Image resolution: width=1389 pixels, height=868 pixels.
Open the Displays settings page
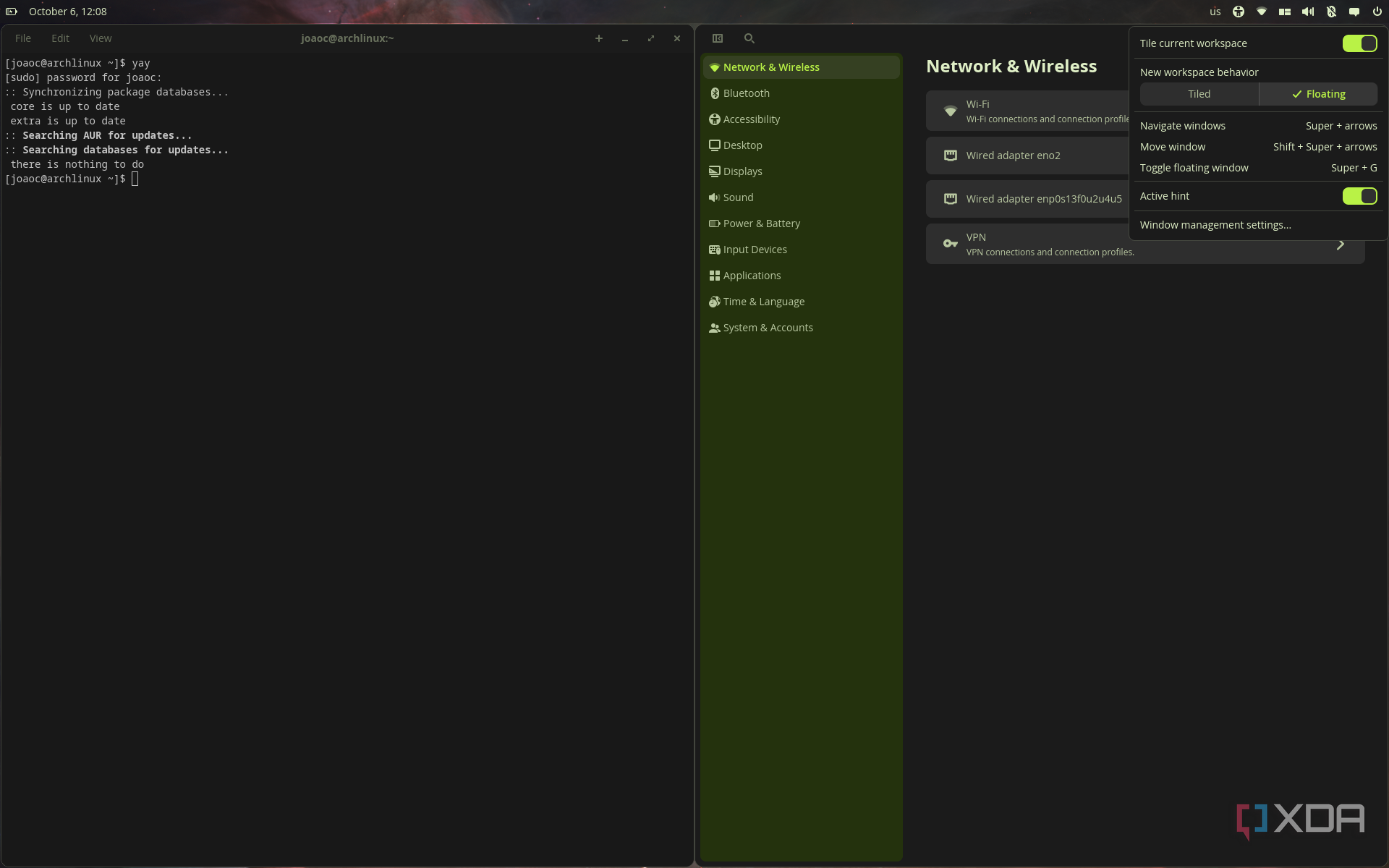[801, 171]
